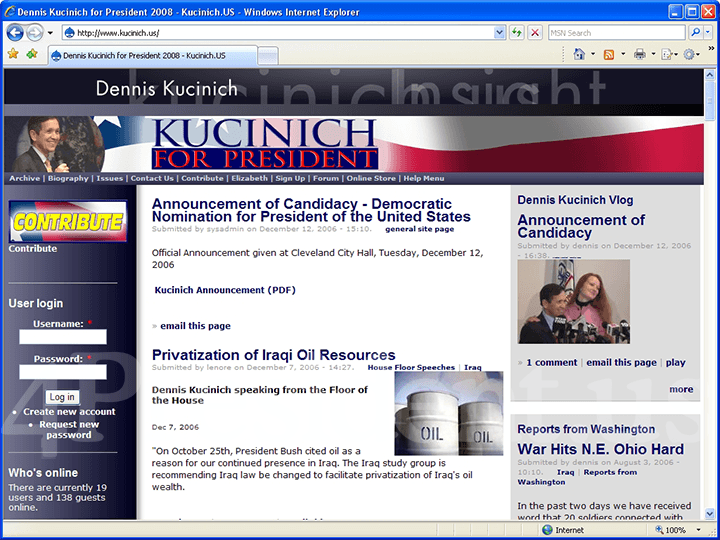The height and width of the screenshot is (540, 720).
Task: Open Help Menu in navigation
Action: point(424,178)
